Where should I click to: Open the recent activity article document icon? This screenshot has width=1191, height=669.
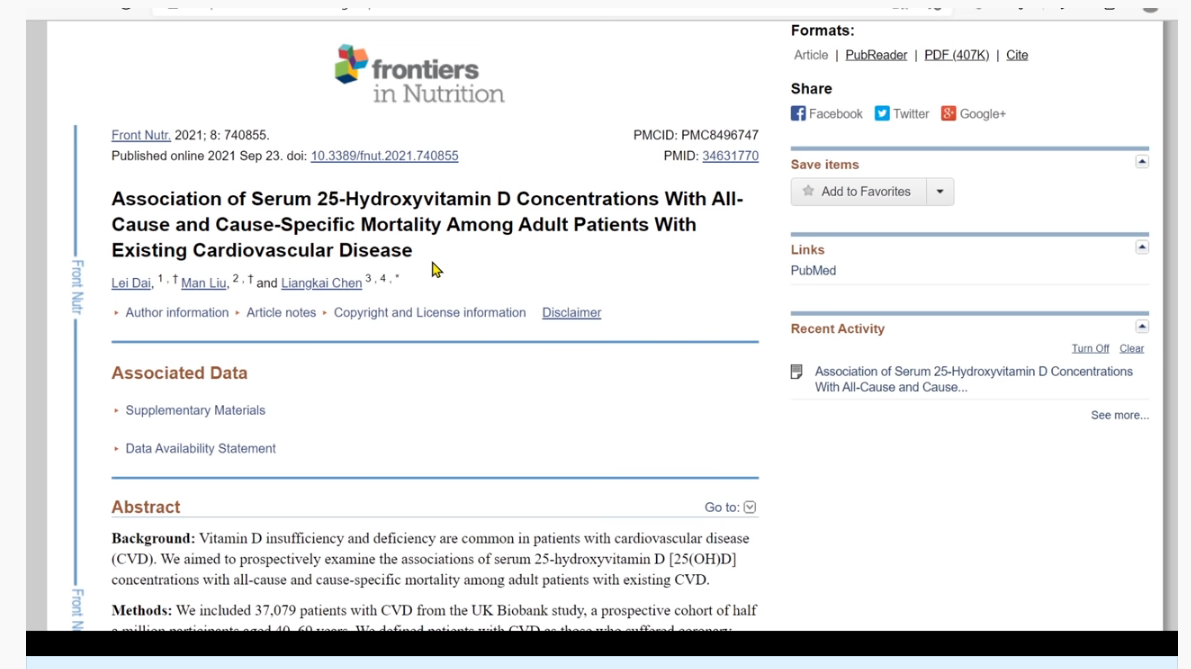(x=797, y=371)
